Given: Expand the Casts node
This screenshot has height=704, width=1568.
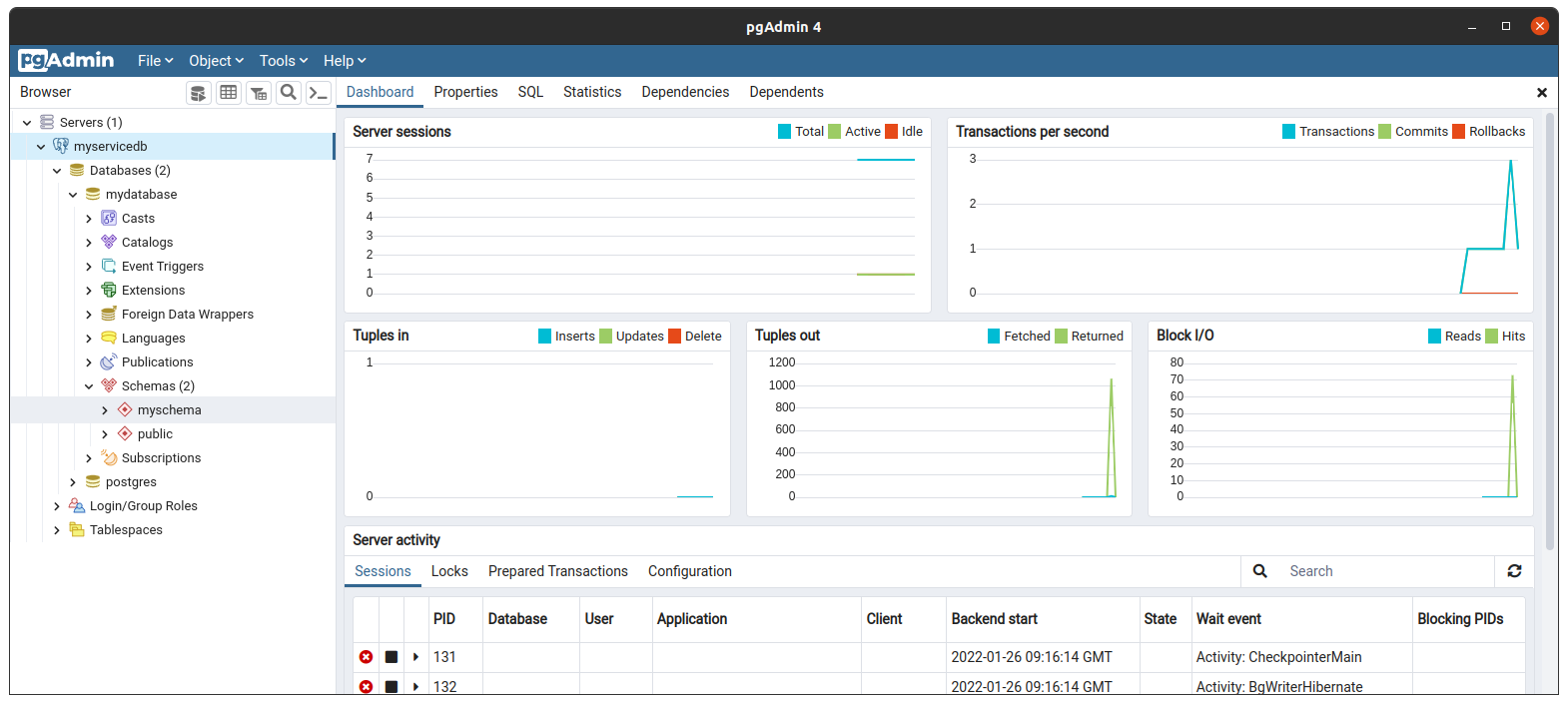Looking at the screenshot, I should [89, 219].
